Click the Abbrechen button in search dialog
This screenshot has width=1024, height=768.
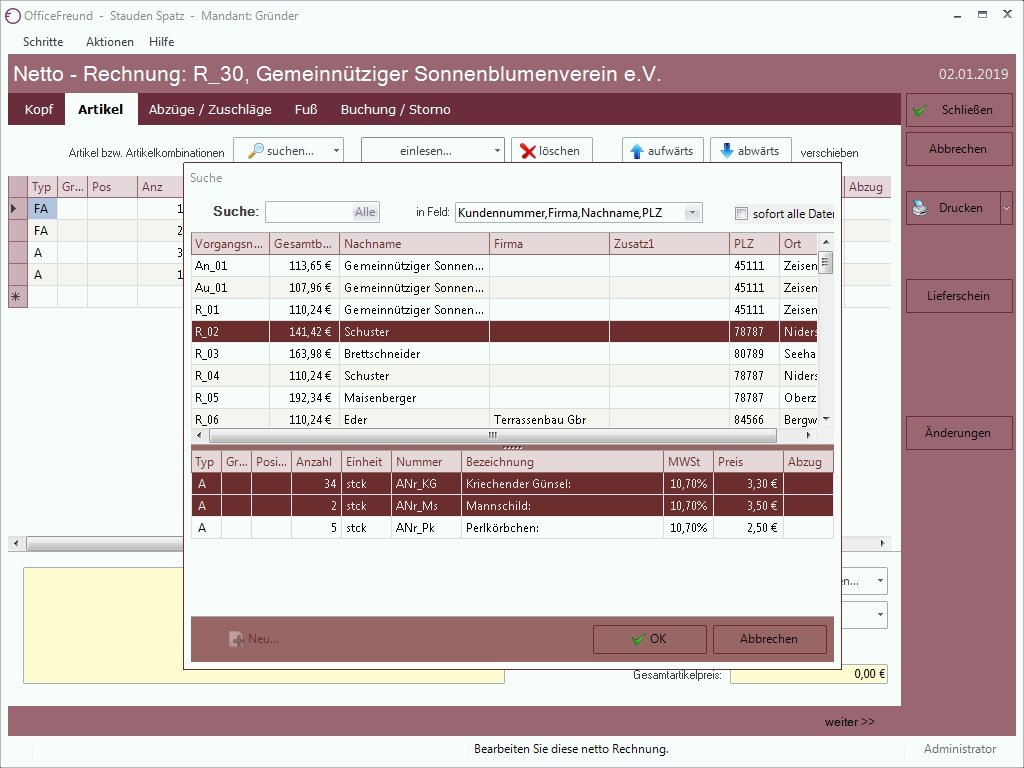pyautogui.click(x=769, y=639)
